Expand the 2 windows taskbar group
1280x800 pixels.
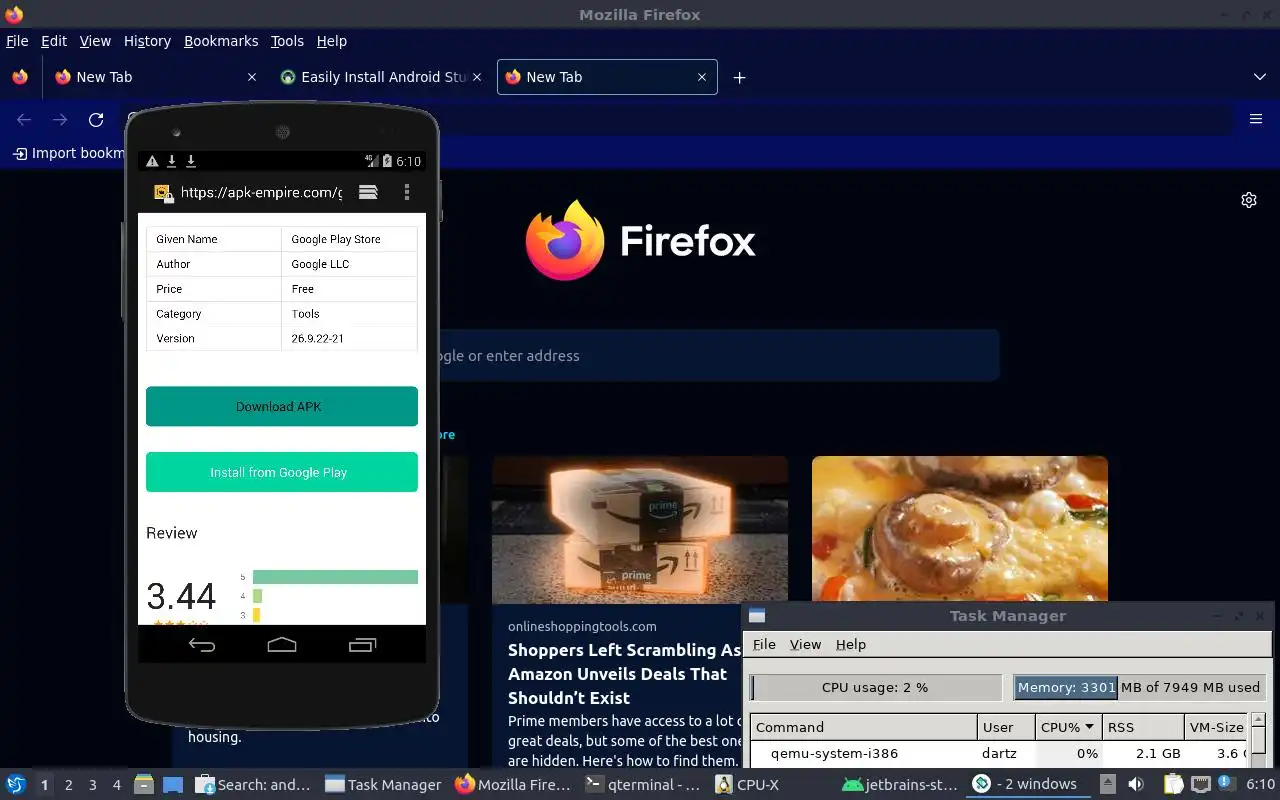coord(1029,784)
